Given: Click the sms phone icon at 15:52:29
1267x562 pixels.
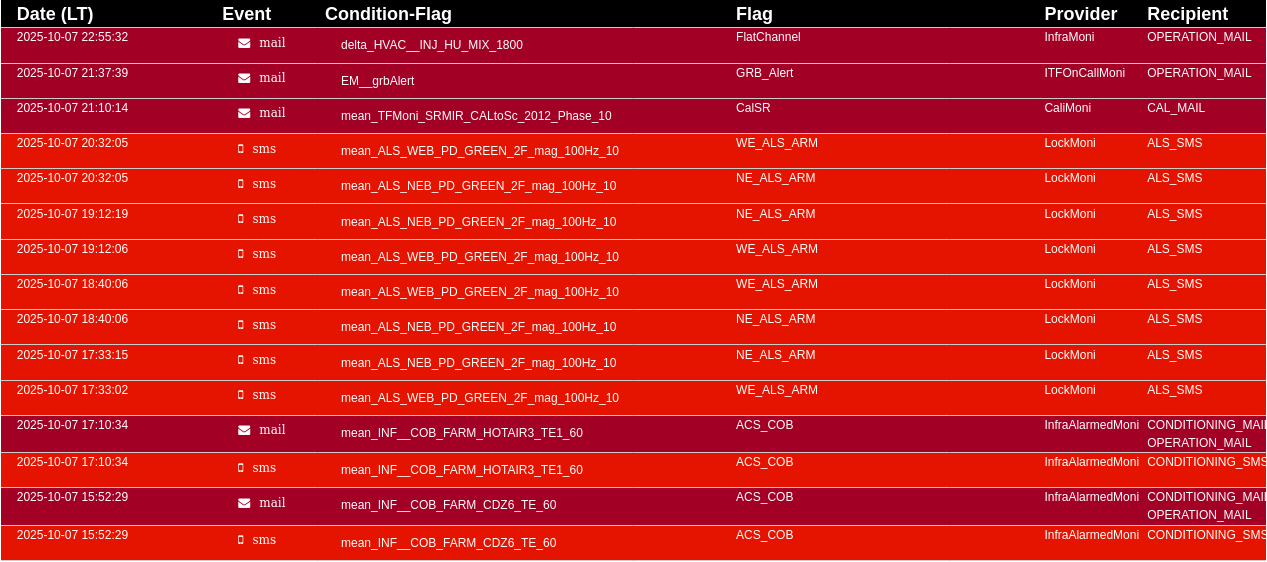Looking at the screenshot, I should coord(241,540).
